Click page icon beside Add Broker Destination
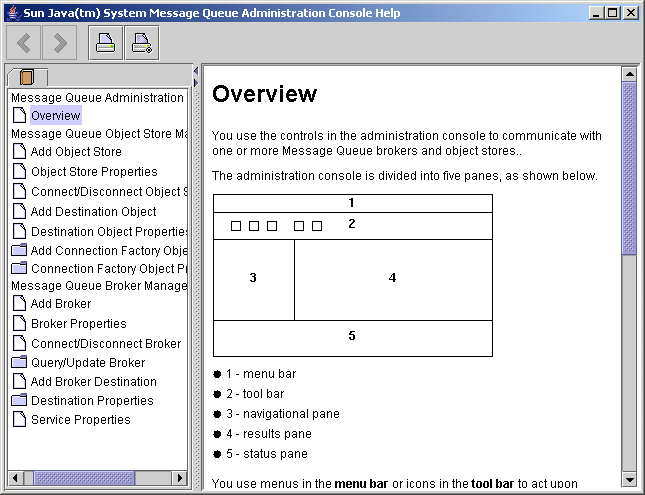The width and height of the screenshot is (645, 495). click(x=19, y=381)
